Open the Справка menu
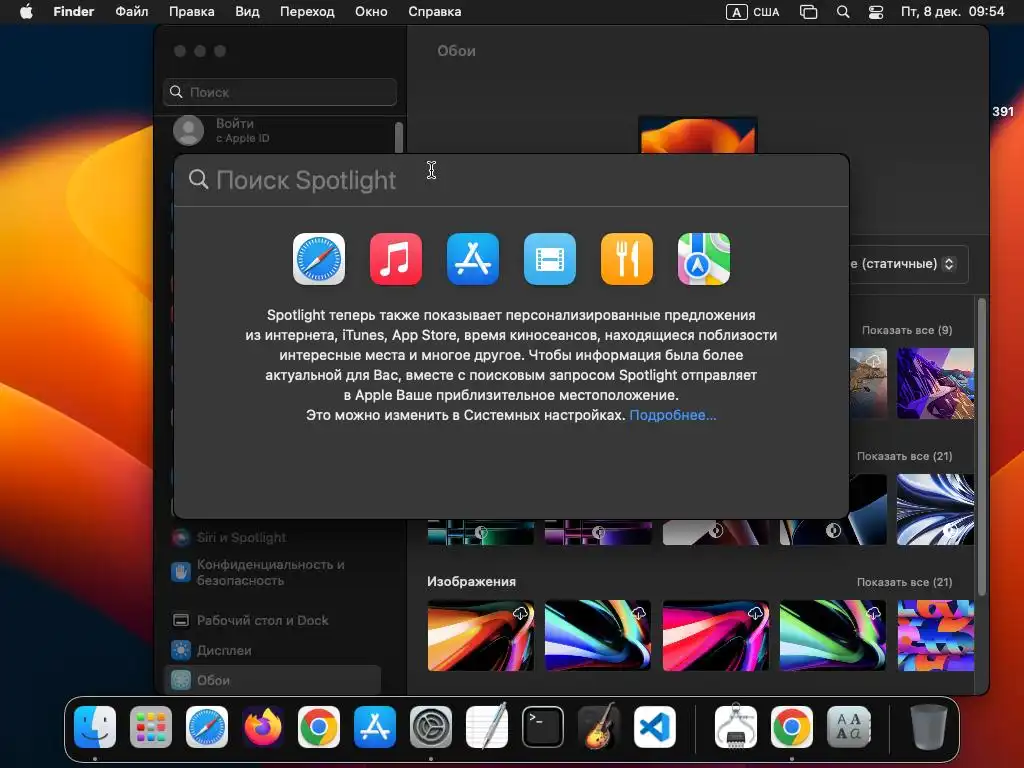 coord(434,12)
